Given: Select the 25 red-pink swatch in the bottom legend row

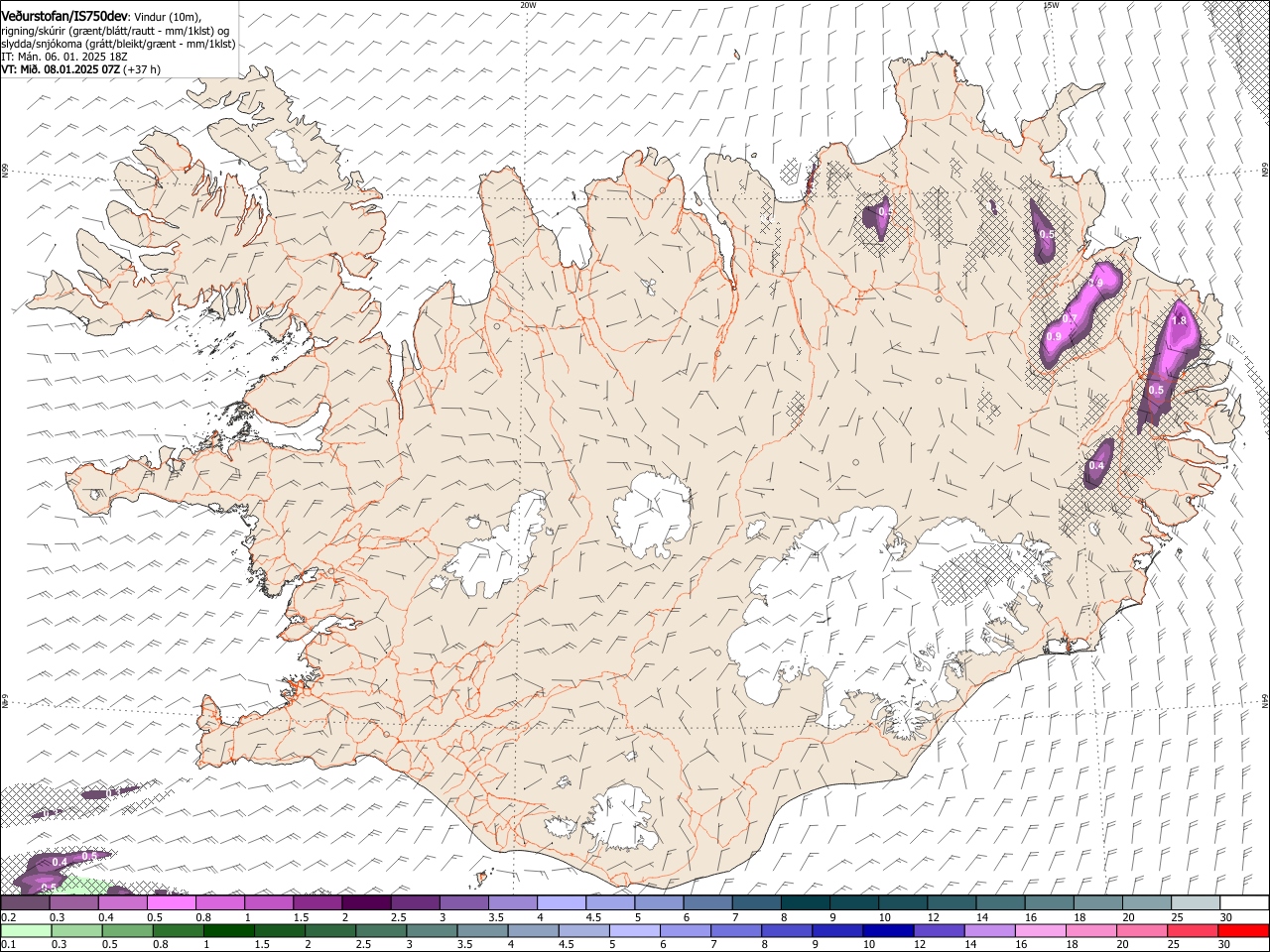Looking at the screenshot, I should (x=1192, y=930).
